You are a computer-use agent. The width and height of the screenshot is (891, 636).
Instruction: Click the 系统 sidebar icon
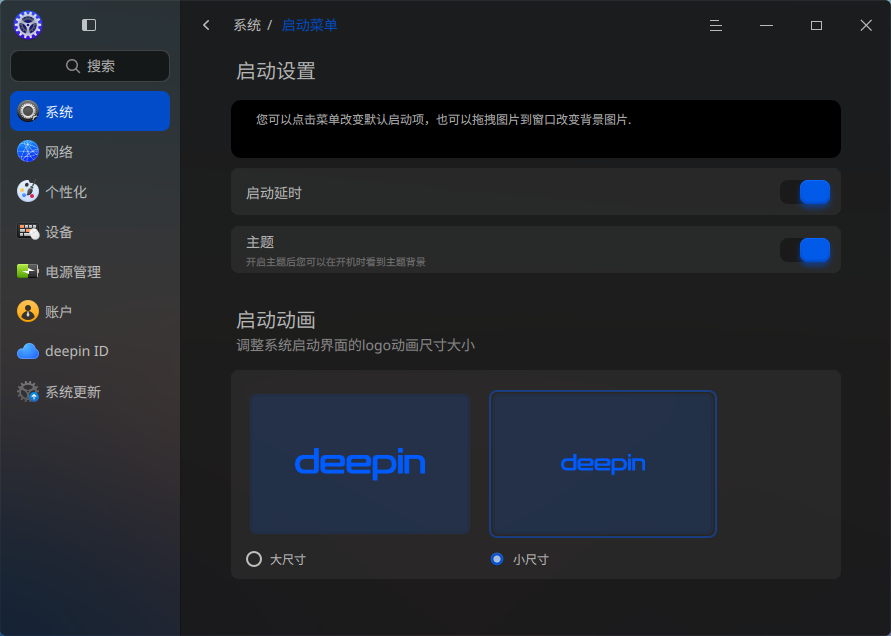[28, 111]
